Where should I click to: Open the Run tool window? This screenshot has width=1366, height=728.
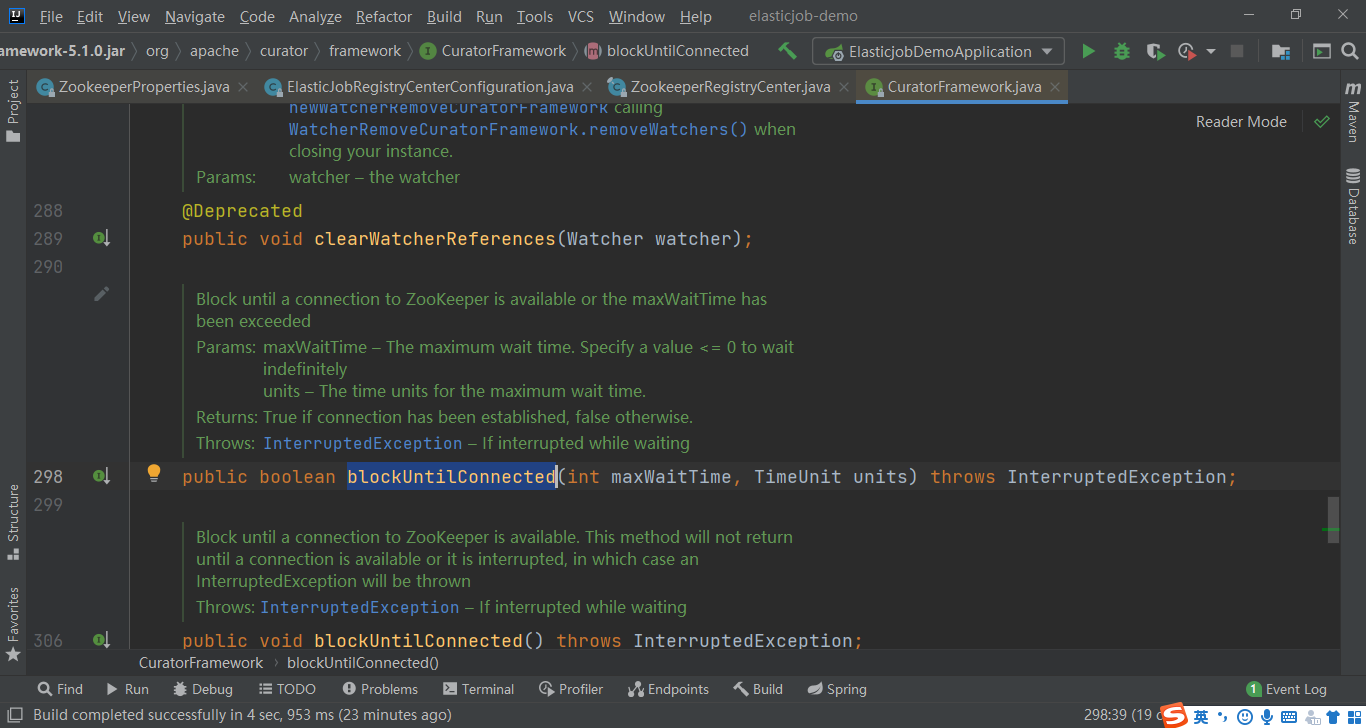pos(127,689)
